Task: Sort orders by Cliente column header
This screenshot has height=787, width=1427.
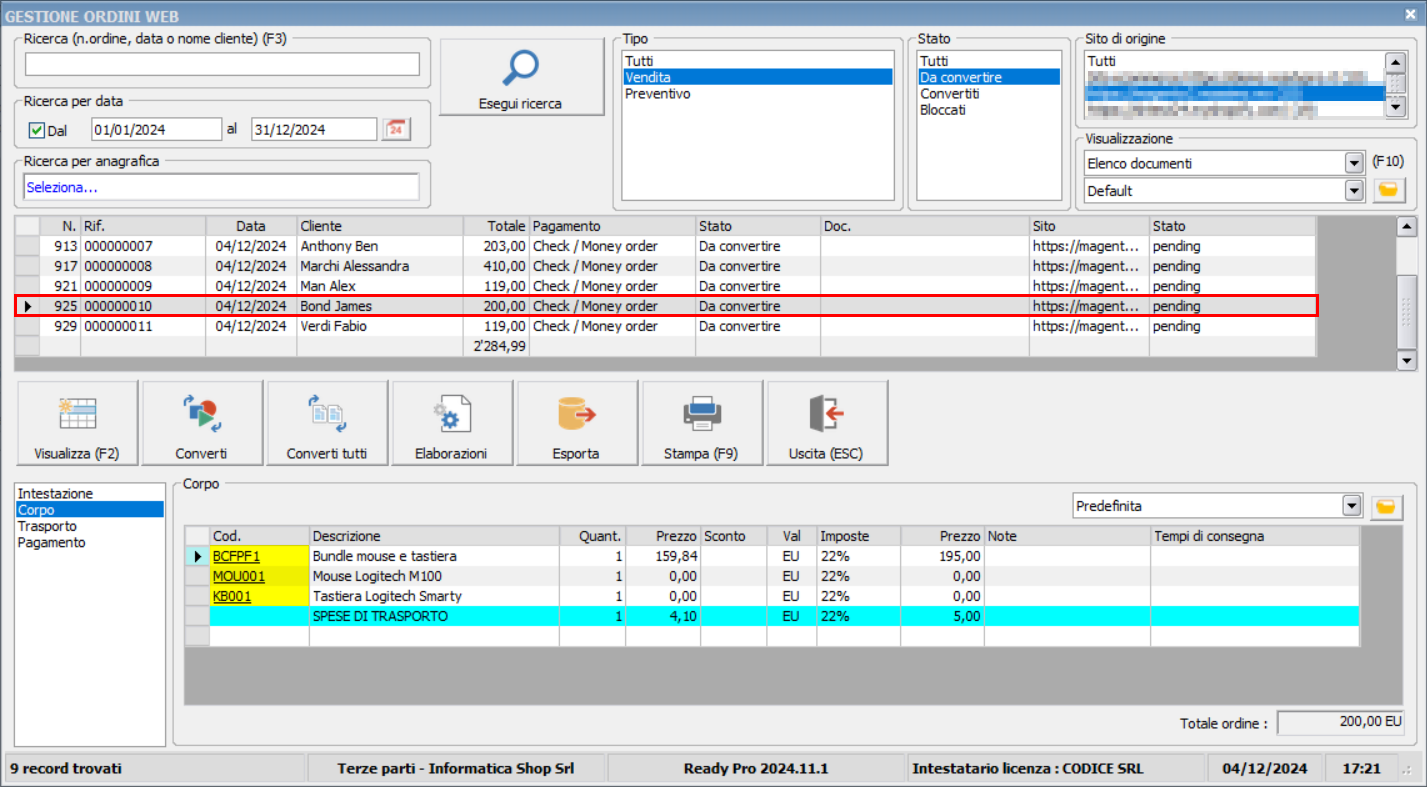Action: (x=380, y=226)
